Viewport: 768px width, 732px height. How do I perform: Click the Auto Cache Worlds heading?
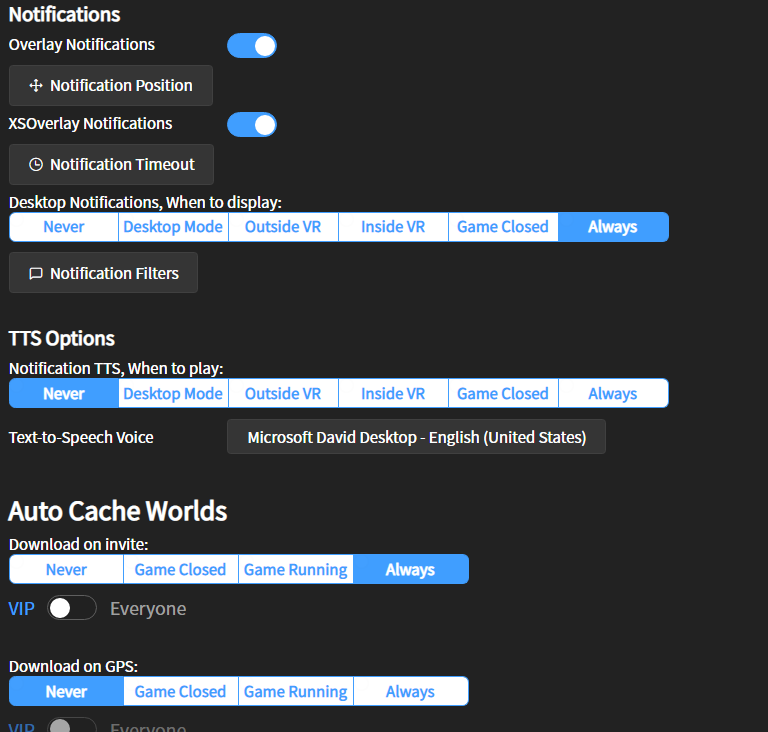(118, 511)
